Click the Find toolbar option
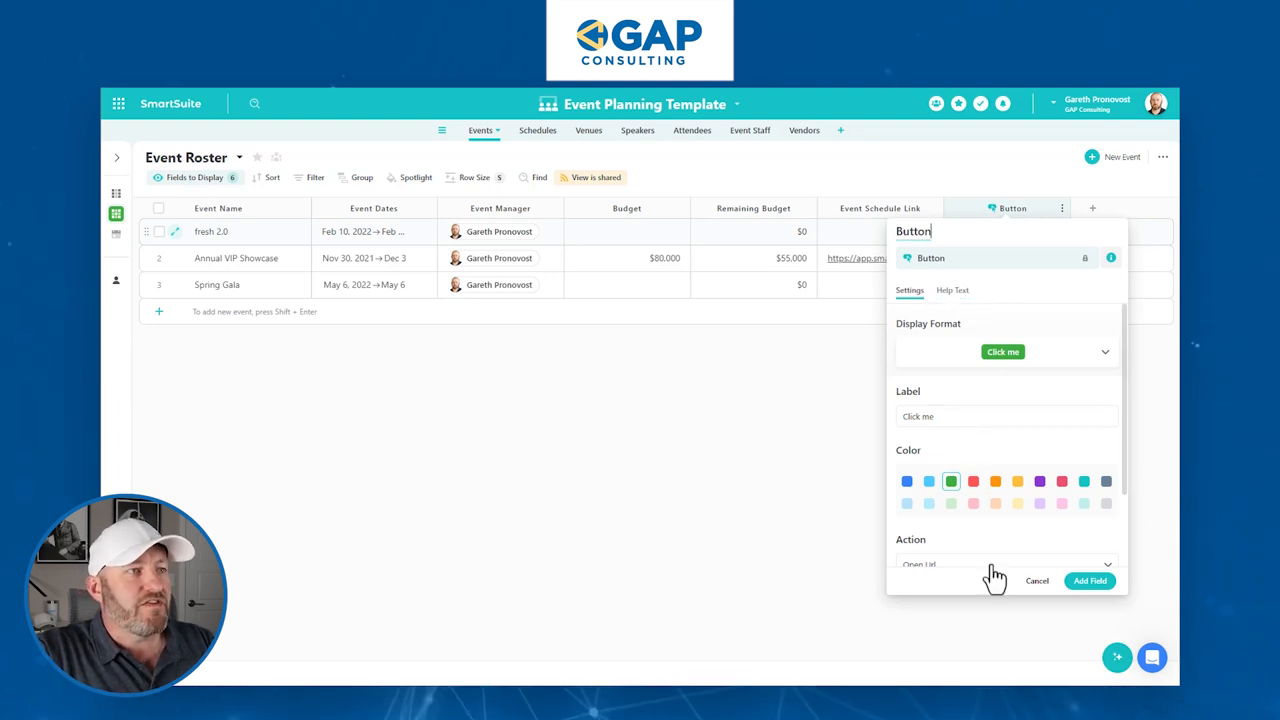 coord(532,178)
